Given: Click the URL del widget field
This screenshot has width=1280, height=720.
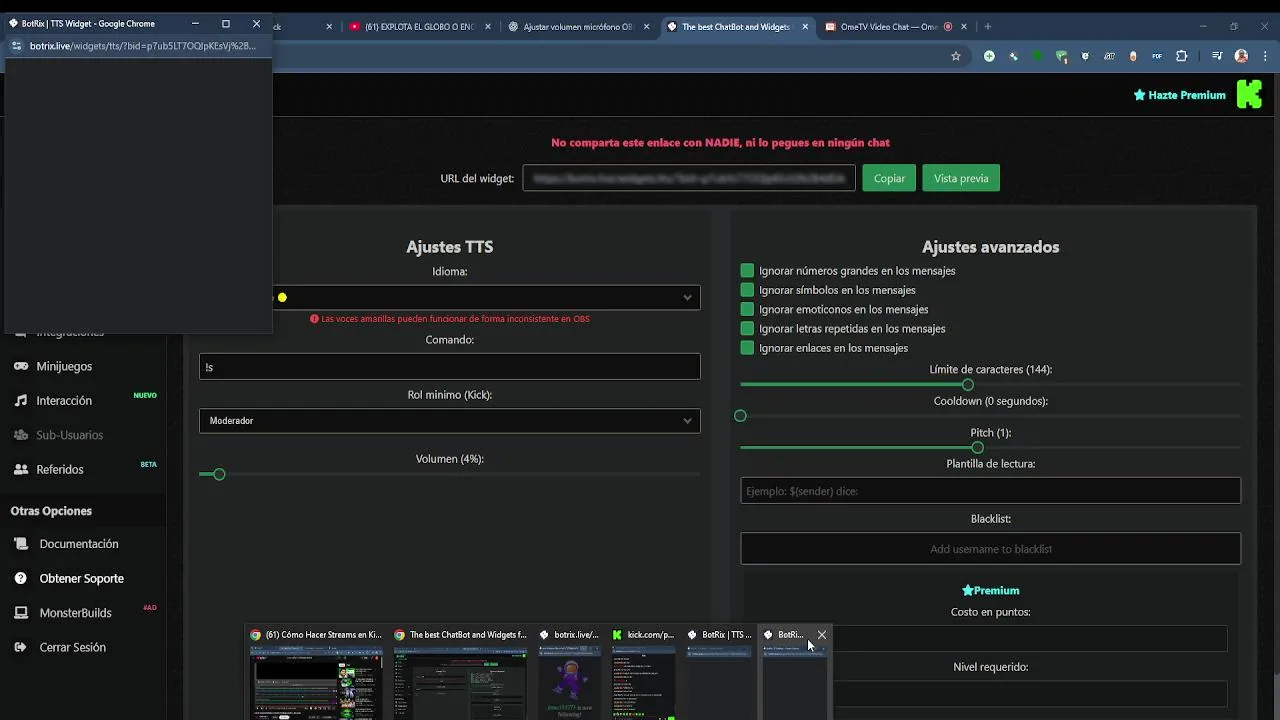Looking at the screenshot, I should point(689,178).
